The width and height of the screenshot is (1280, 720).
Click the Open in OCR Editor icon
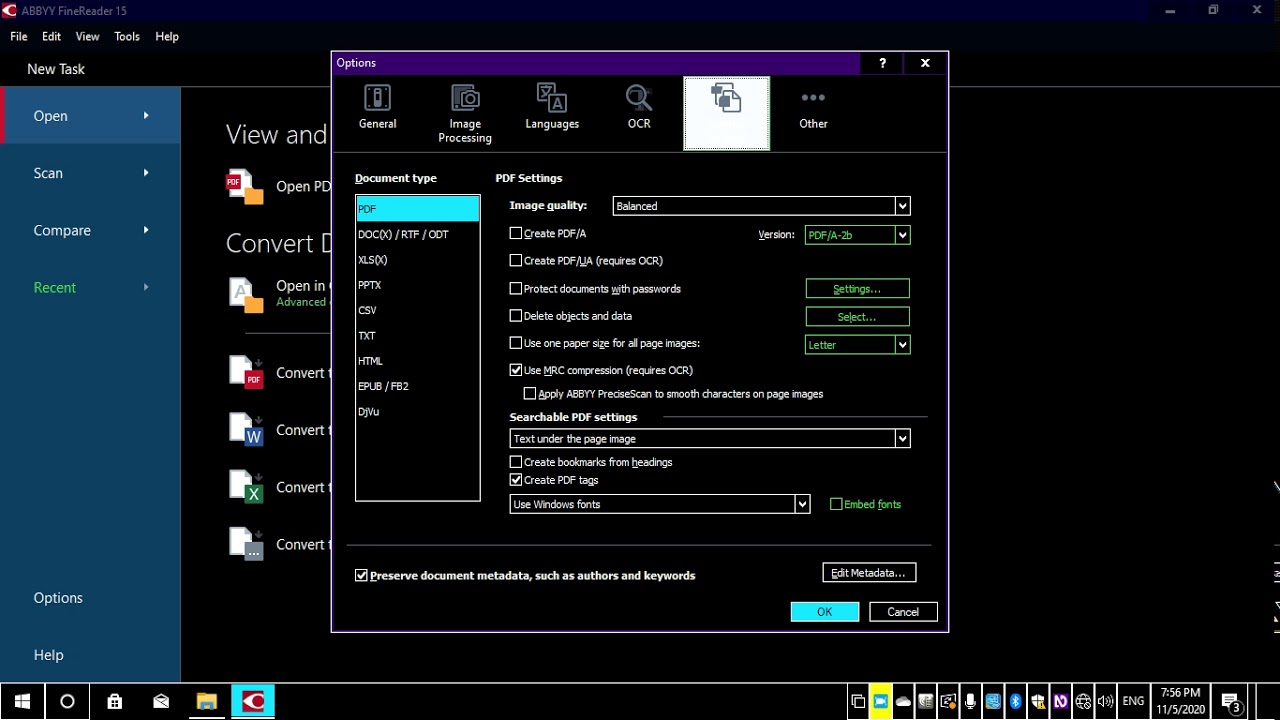245,294
